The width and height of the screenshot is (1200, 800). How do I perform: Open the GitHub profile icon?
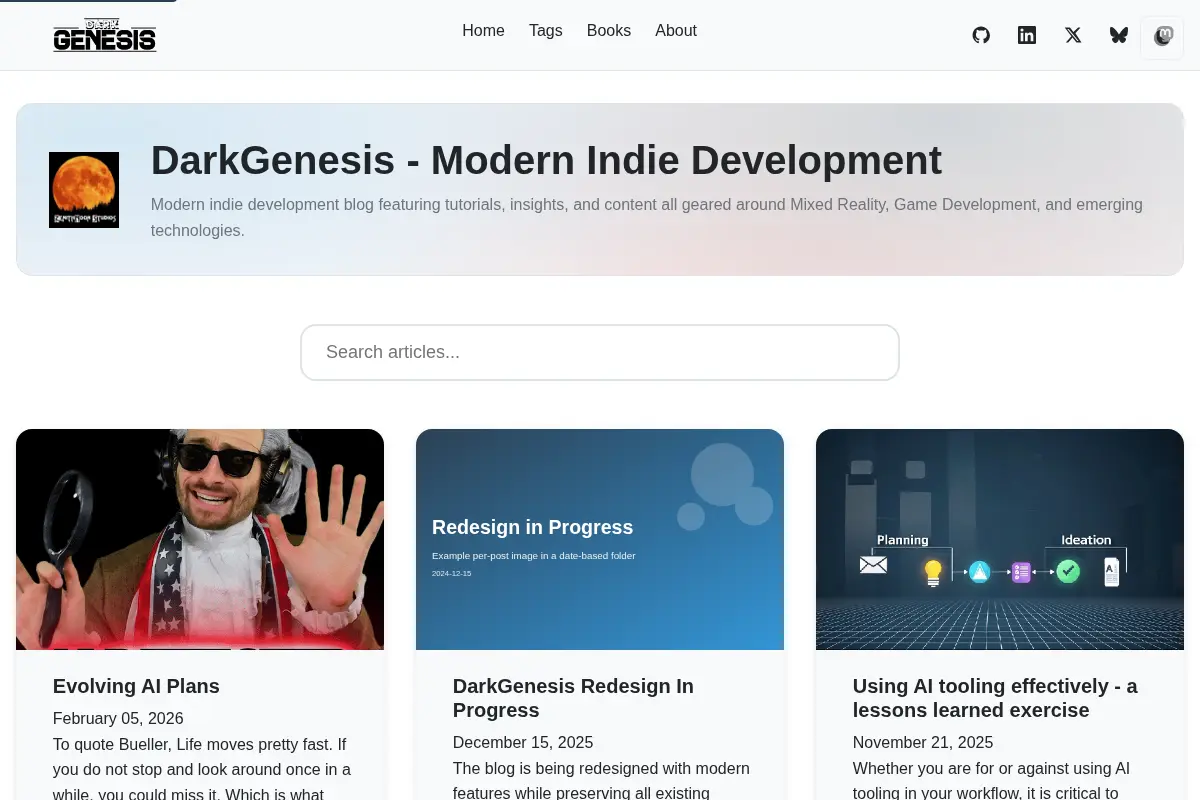point(981,35)
